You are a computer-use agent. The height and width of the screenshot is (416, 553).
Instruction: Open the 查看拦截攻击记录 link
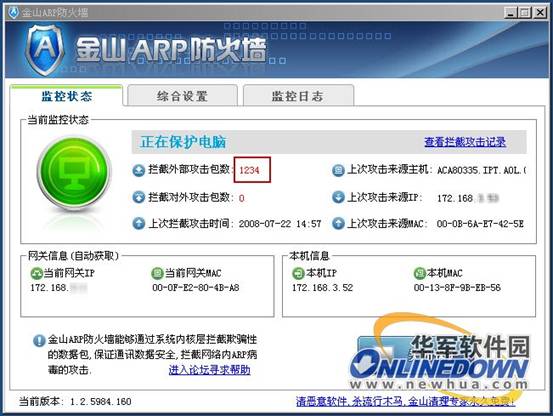point(465,142)
